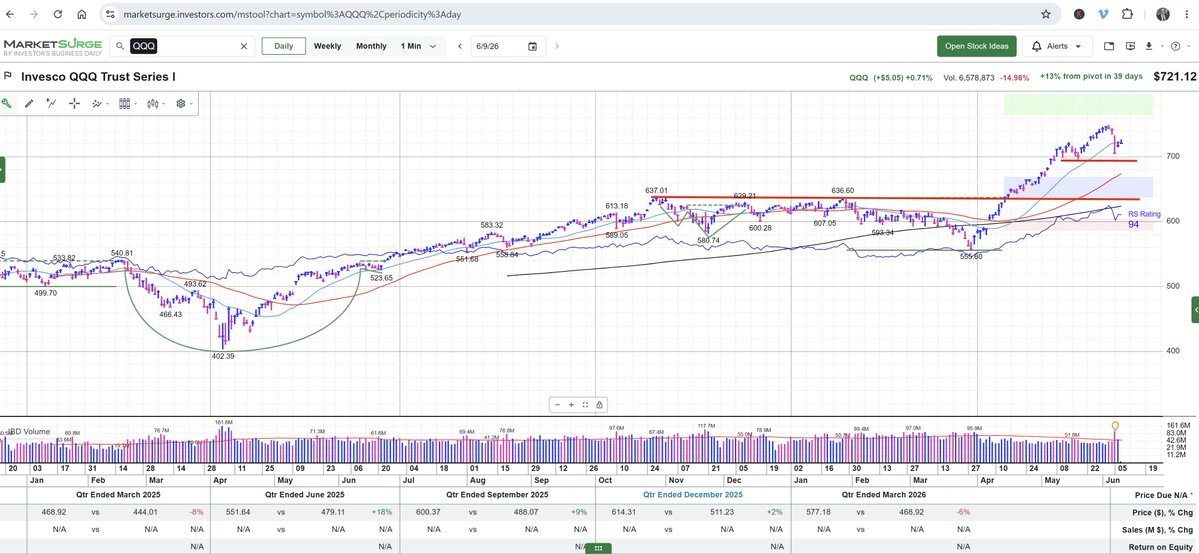This screenshot has width=1199, height=554.
Task: Click the green left side panel tab
Action: [x=2, y=169]
